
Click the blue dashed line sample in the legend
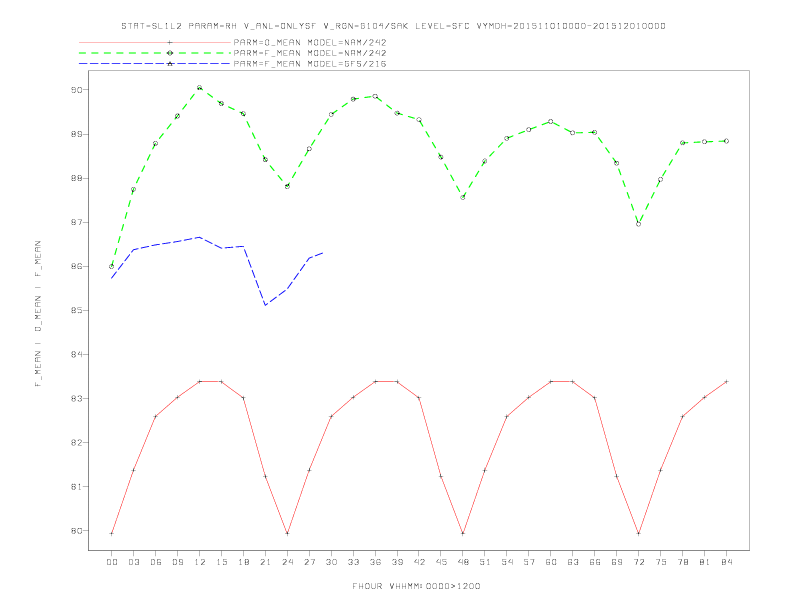coord(155,64)
